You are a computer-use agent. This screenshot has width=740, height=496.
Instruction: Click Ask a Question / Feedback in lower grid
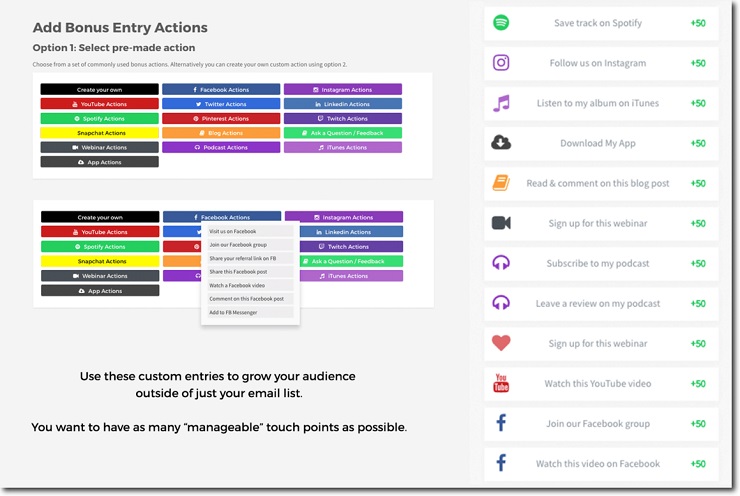pyautogui.click(x=351, y=261)
